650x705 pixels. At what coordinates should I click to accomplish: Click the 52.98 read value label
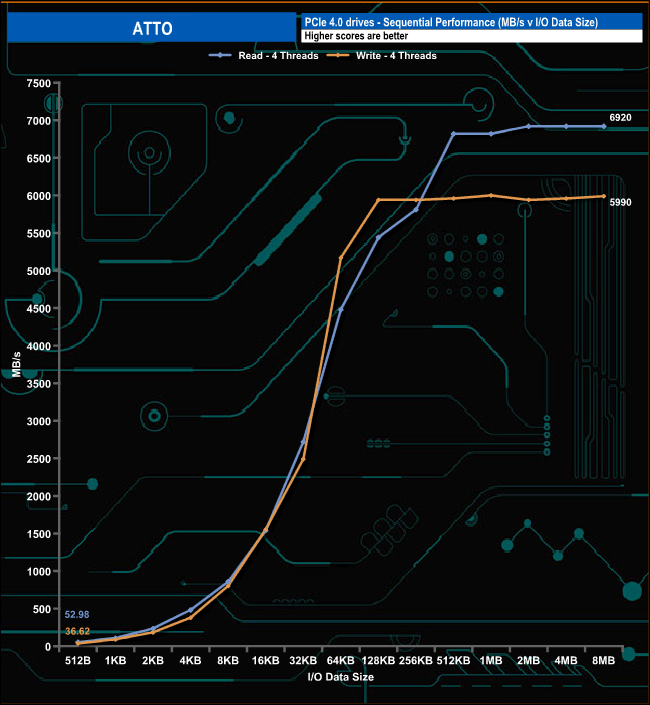[x=78, y=614]
